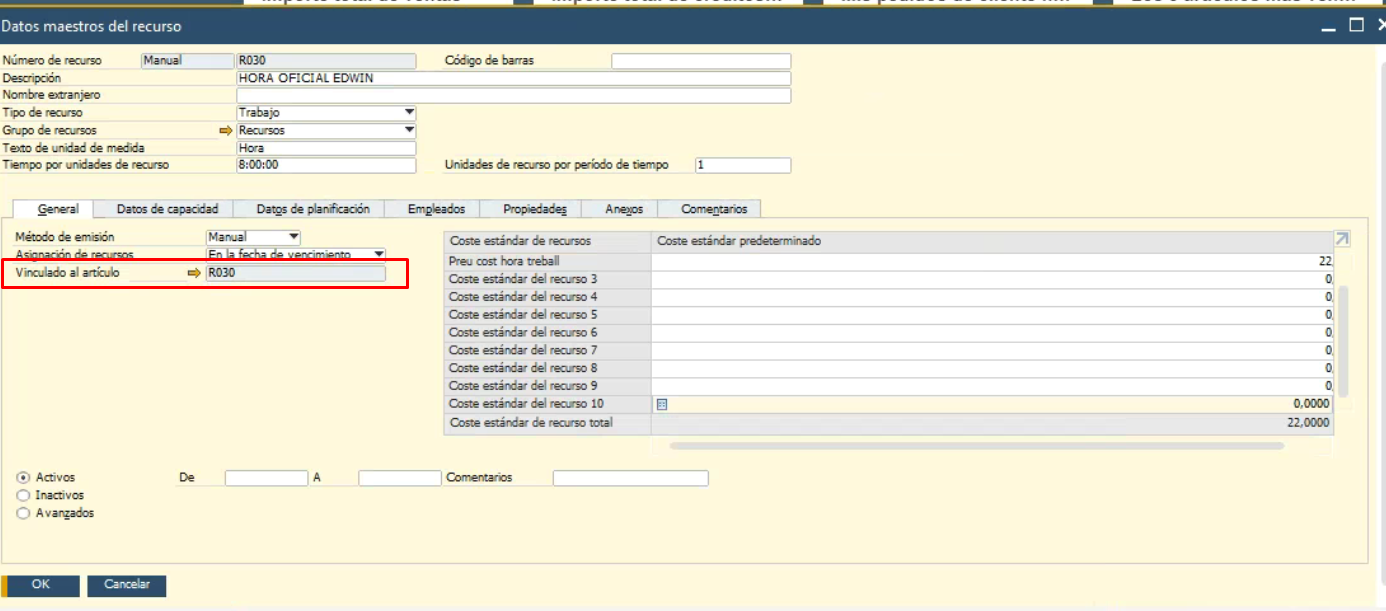The image size is (1386, 611).
Task: Select the Preu cost hora treball row
Action: 888,261
